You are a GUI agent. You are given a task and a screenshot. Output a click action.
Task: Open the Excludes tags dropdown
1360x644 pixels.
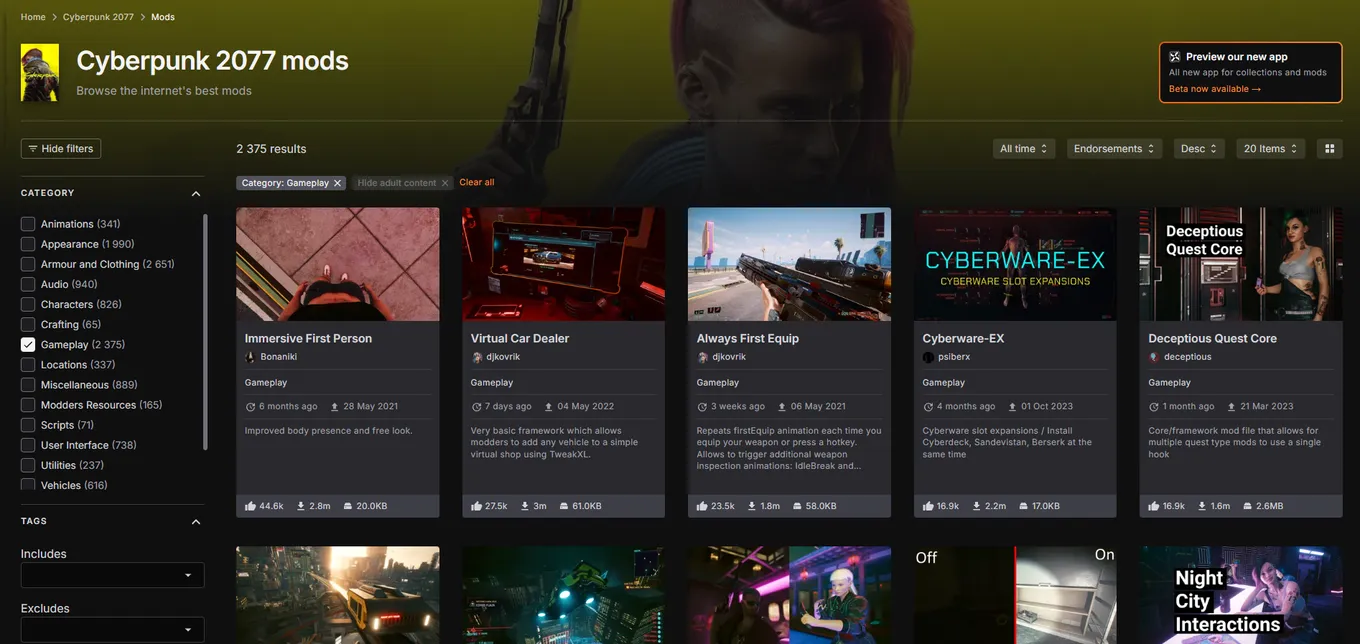pyautogui.click(x=113, y=629)
